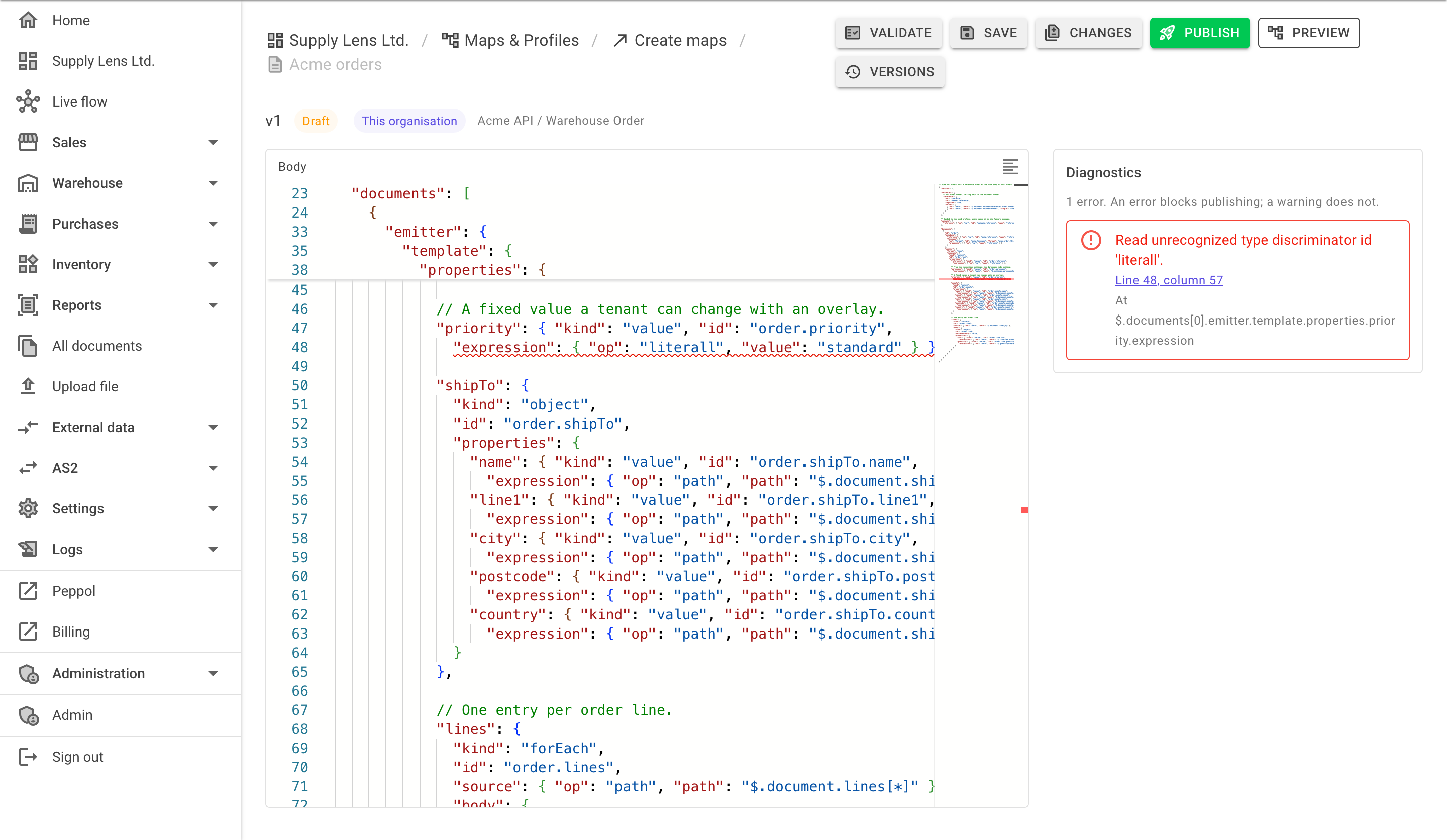
Task: Click the Billing external link icon
Action: coord(28,631)
